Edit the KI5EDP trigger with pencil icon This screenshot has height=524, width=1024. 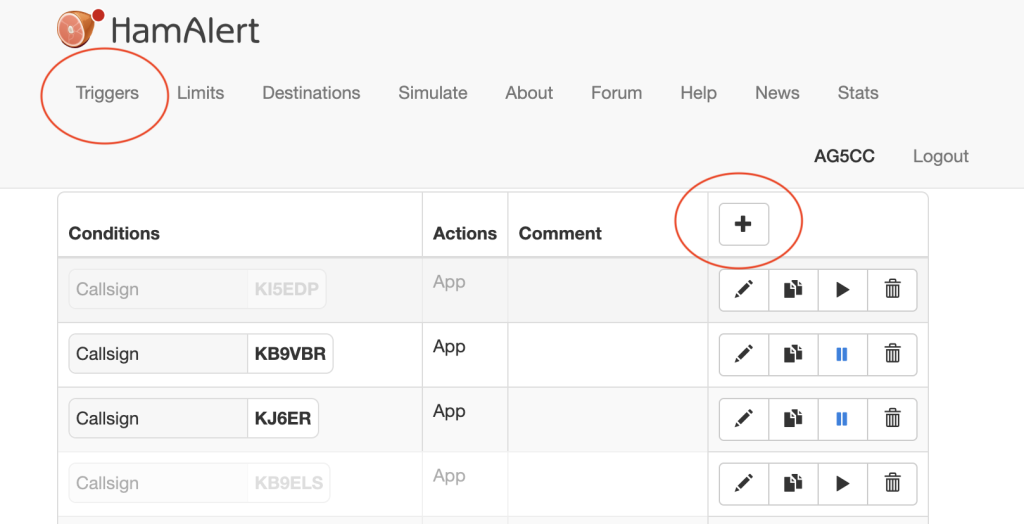tap(743, 290)
